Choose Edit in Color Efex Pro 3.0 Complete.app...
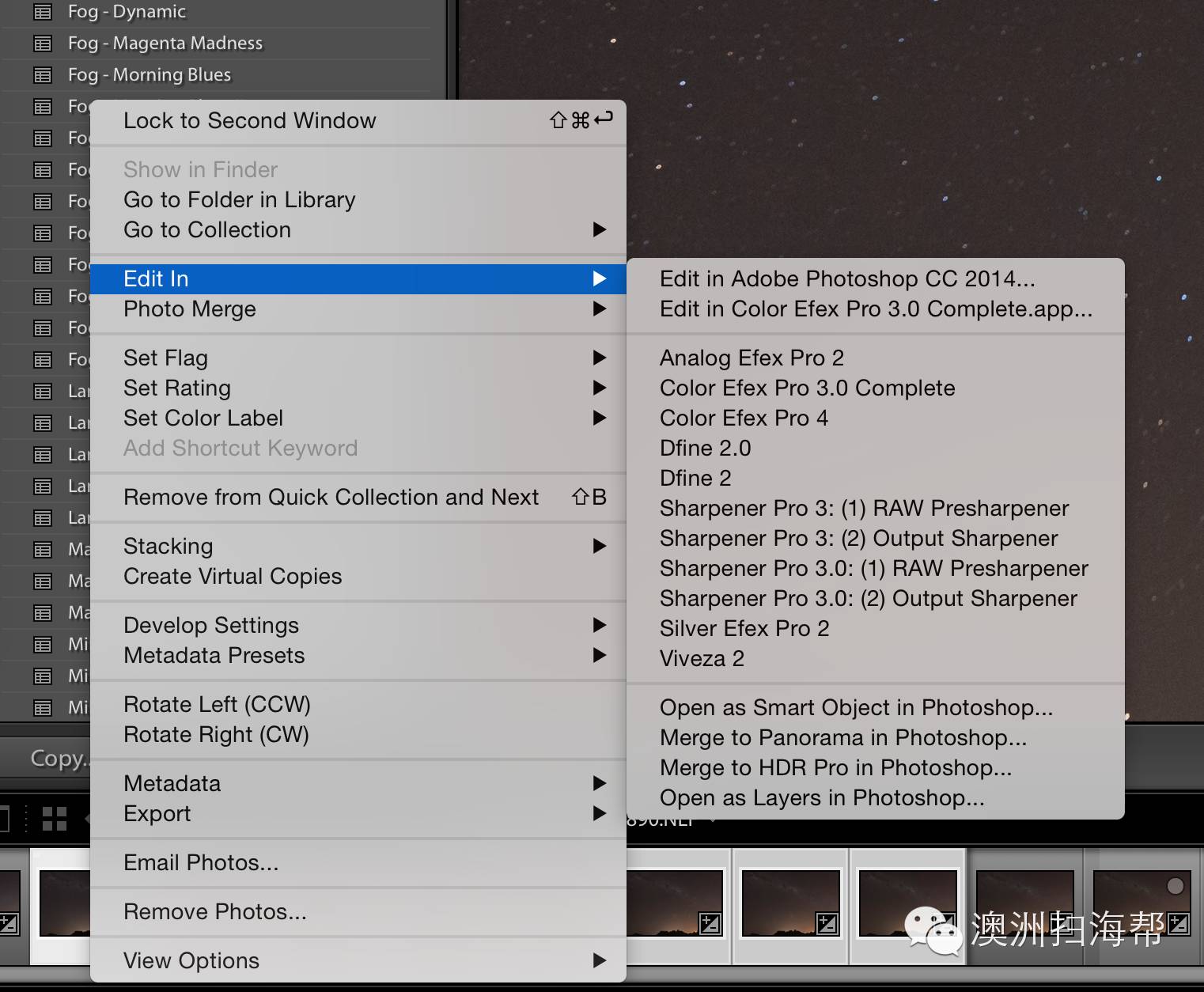The image size is (1204, 992). (x=876, y=309)
